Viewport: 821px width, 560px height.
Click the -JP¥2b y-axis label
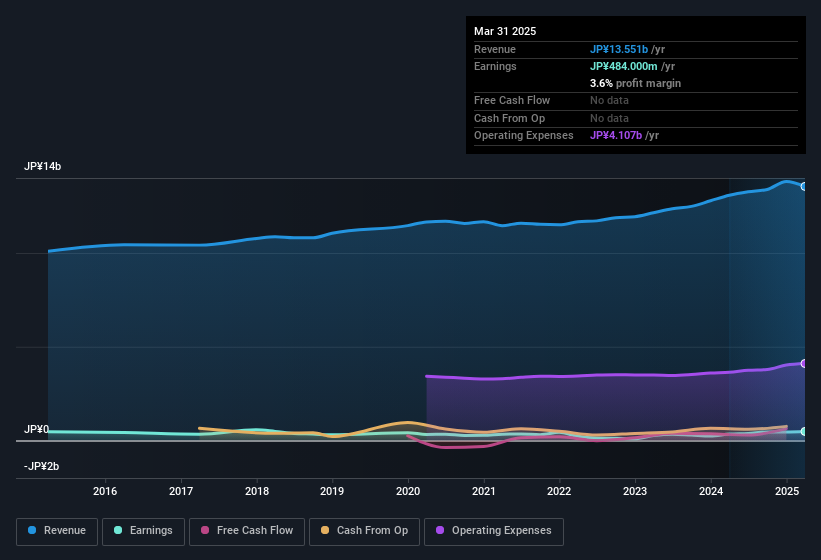click(x=41, y=466)
